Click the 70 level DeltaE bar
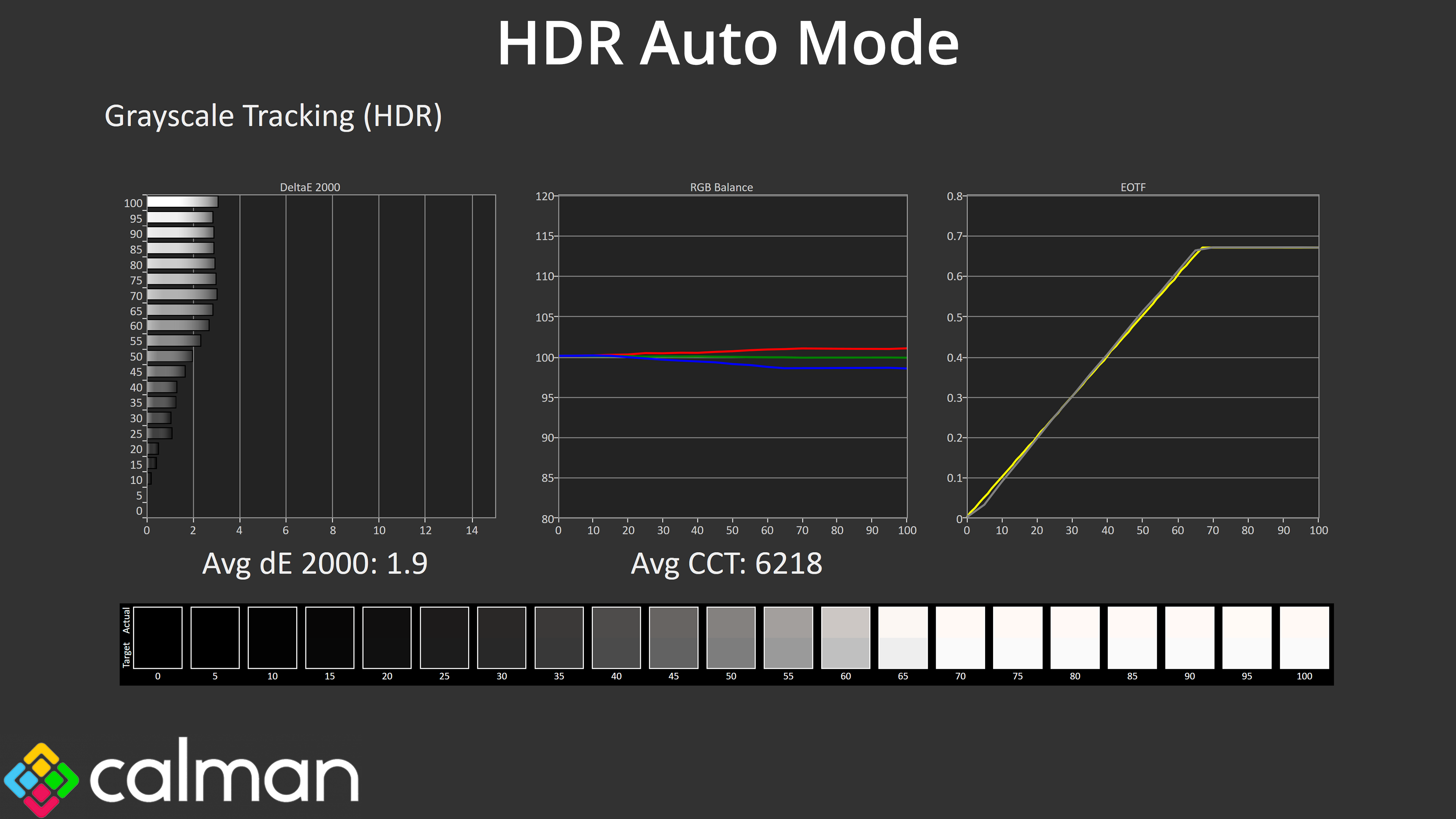This screenshot has width=1456, height=819. [182, 295]
